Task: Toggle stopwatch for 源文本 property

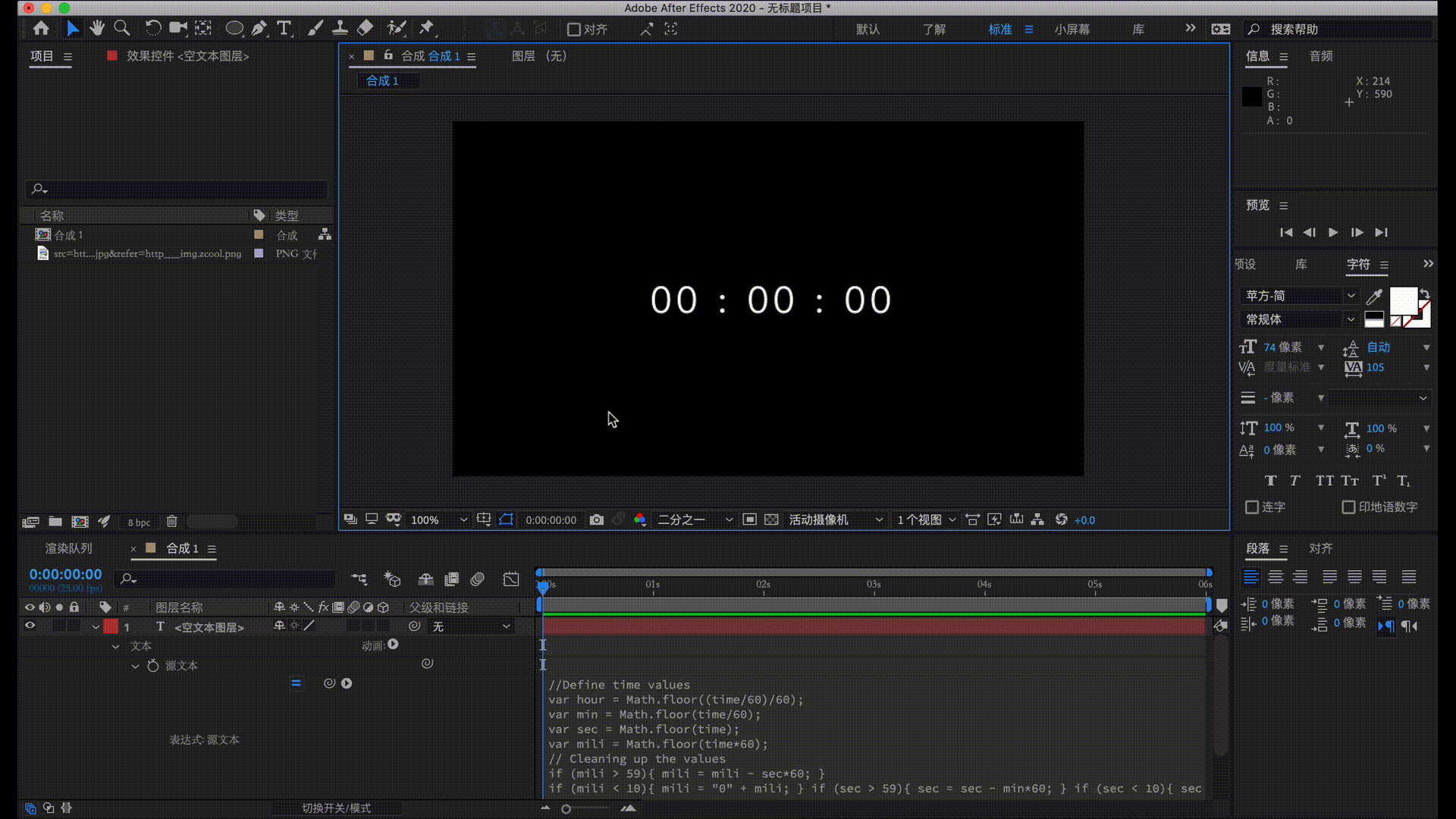Action: pyautogui.click(x=152, y=665)
